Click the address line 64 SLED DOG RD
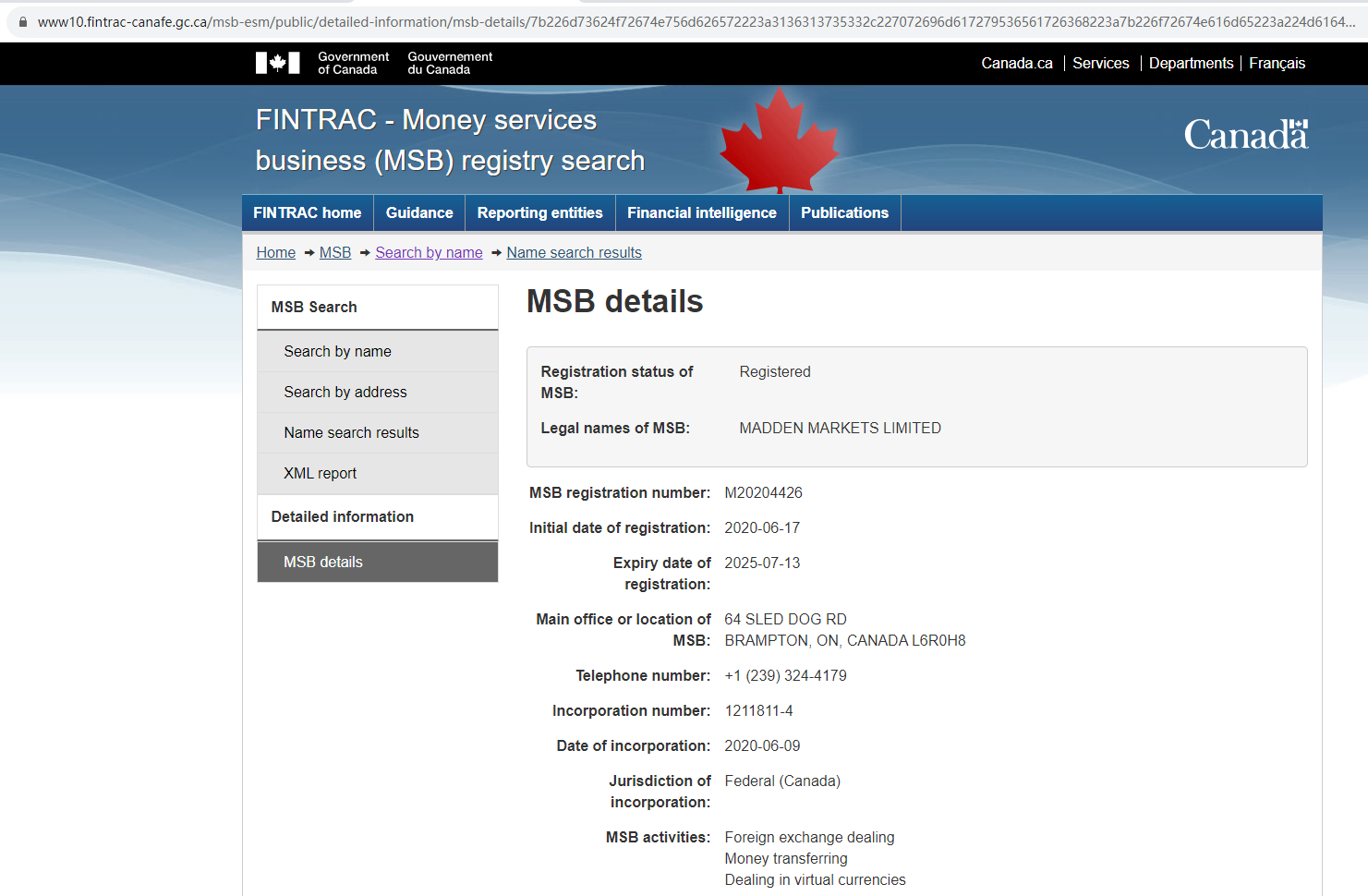Viewport: 1368px width, 896px height. (785, 619)
